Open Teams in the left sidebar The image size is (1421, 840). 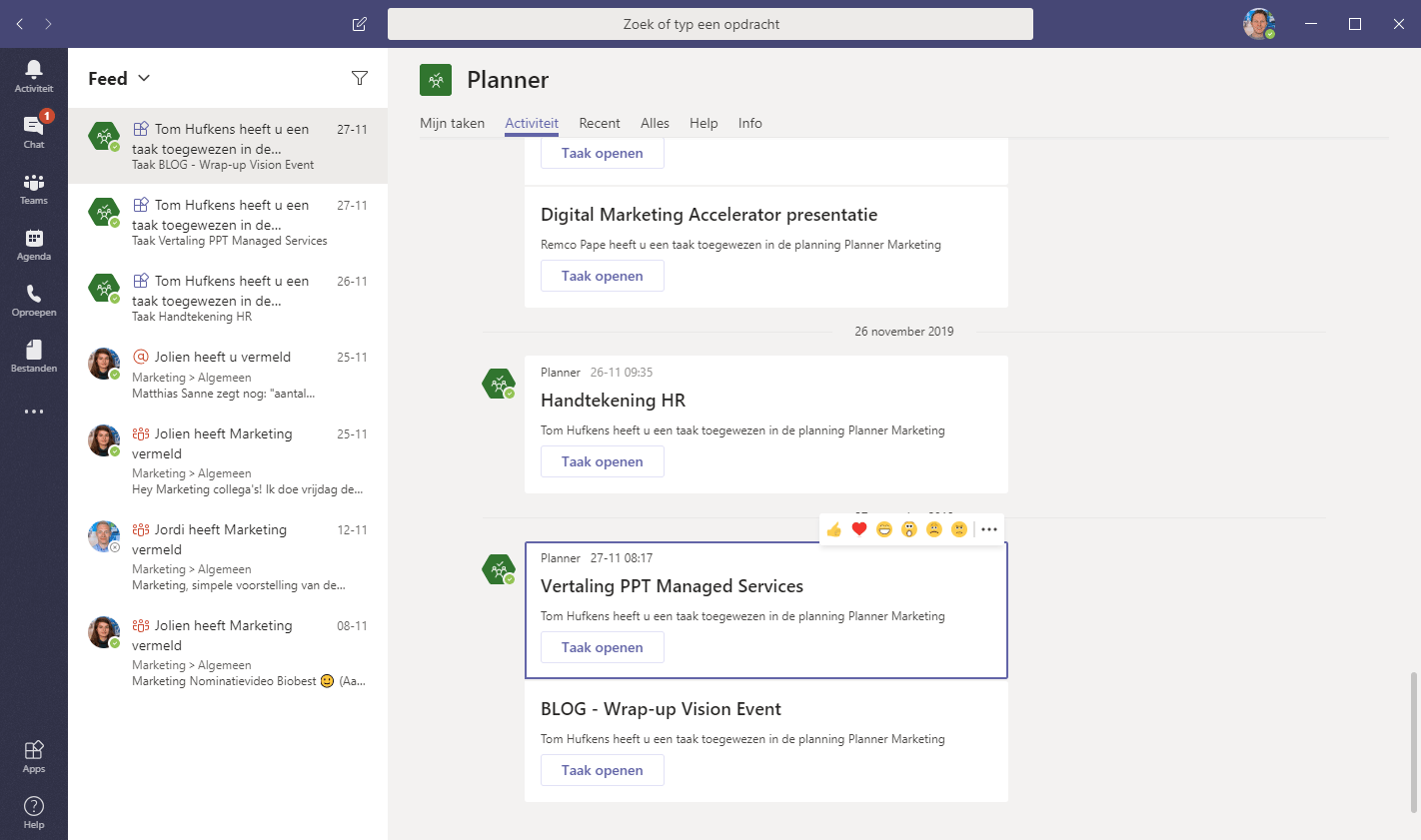pos(34,188)
